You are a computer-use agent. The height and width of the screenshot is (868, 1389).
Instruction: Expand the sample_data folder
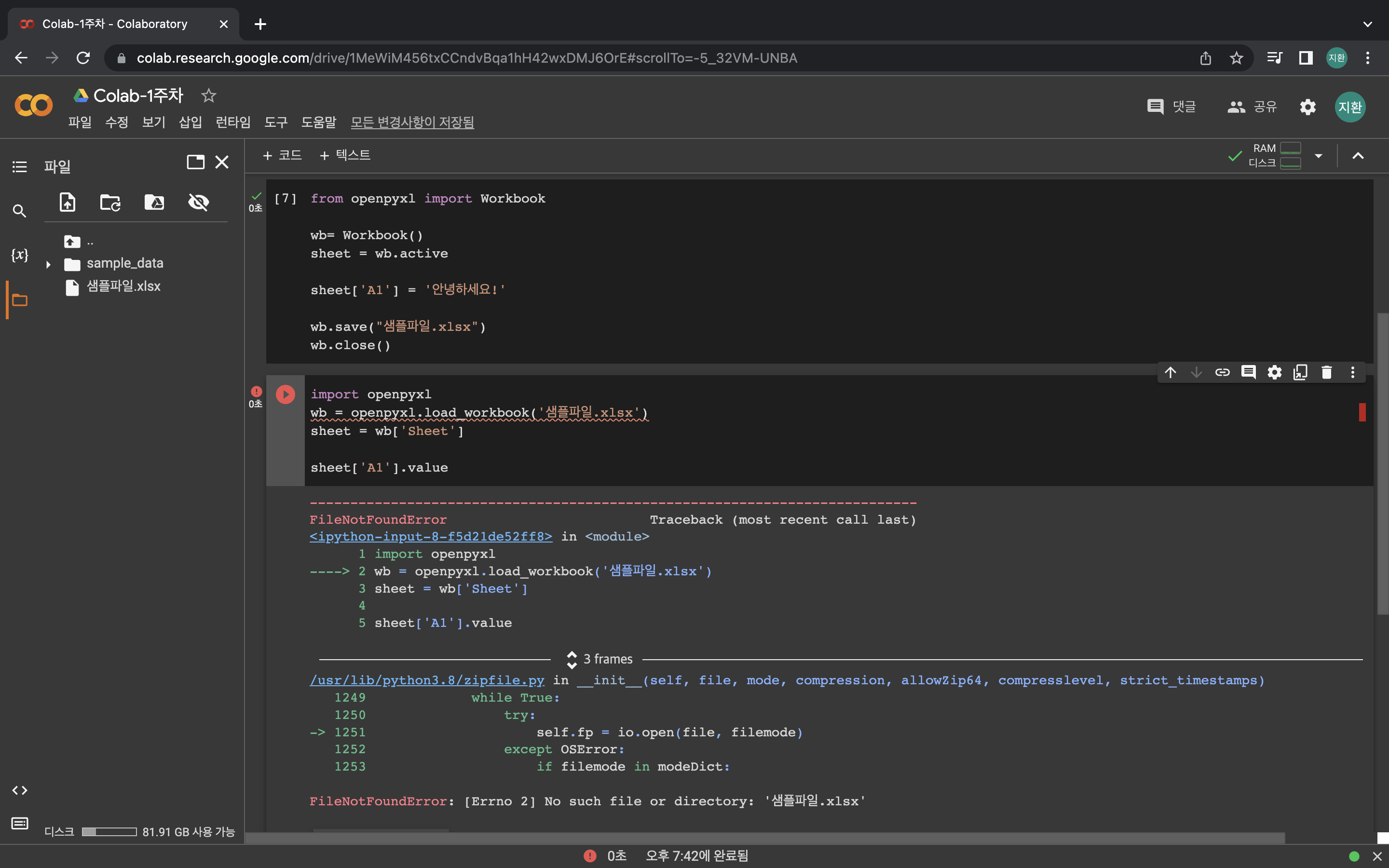pyautogui.click(x=48, y=264)
